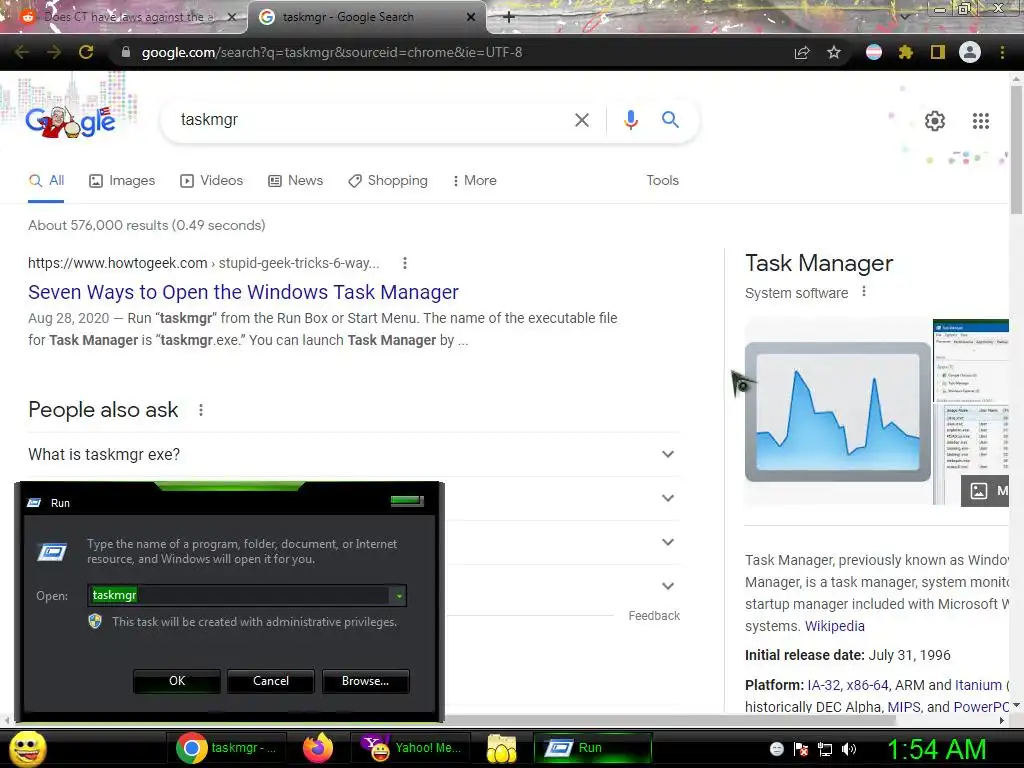Expand the third People also ask question
The image size is (1024, 768).
667,542
